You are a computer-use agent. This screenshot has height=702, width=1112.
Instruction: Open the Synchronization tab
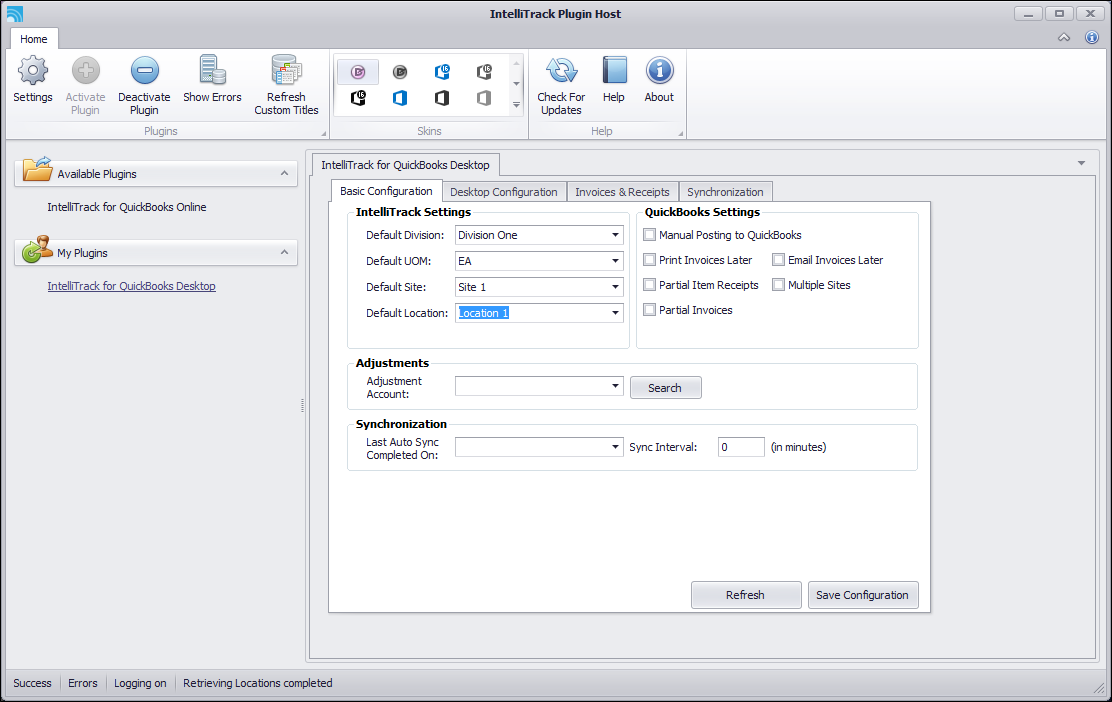(725, 192)
